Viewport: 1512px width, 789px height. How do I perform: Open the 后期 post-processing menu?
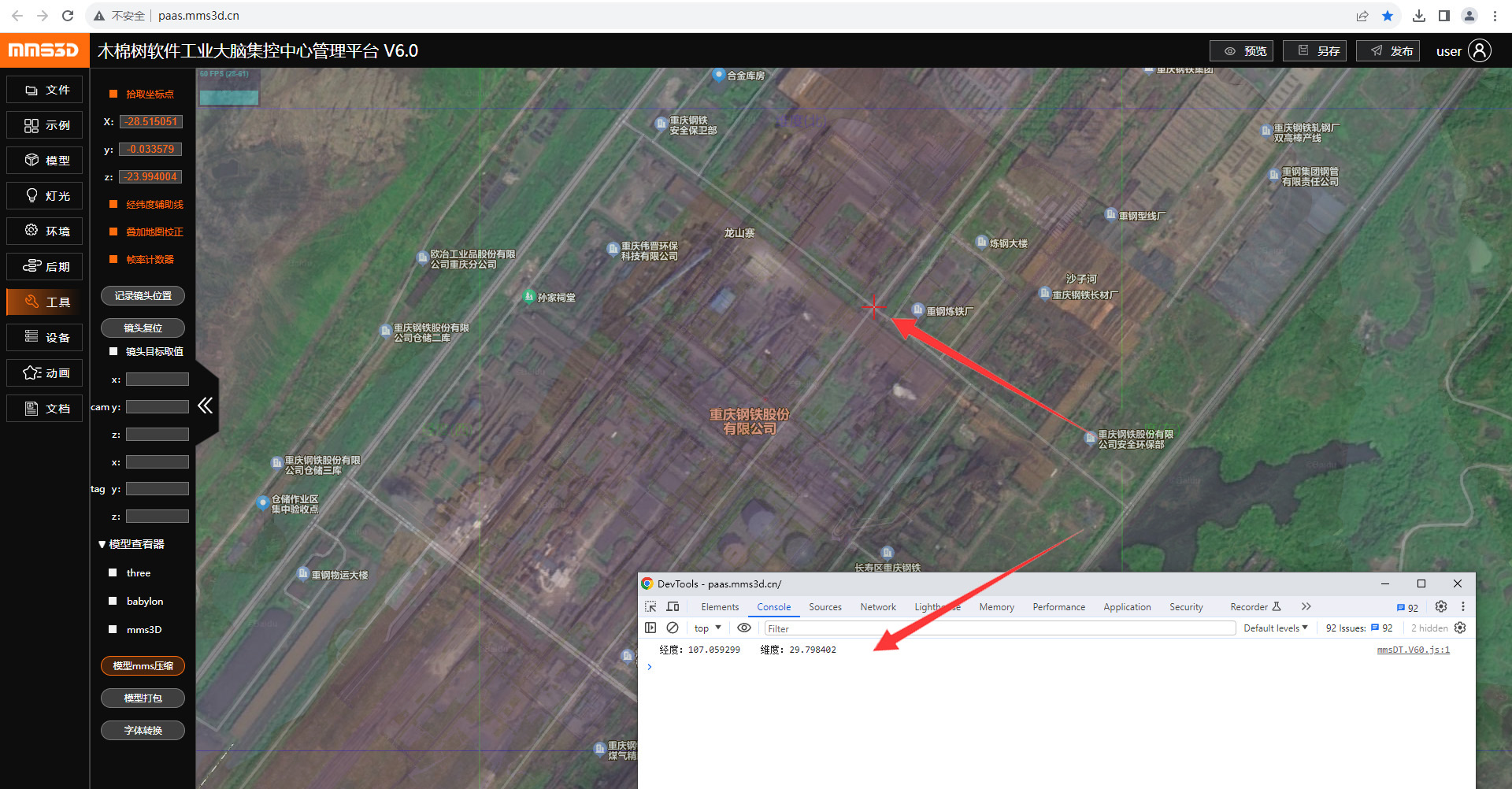click(45, 267)
